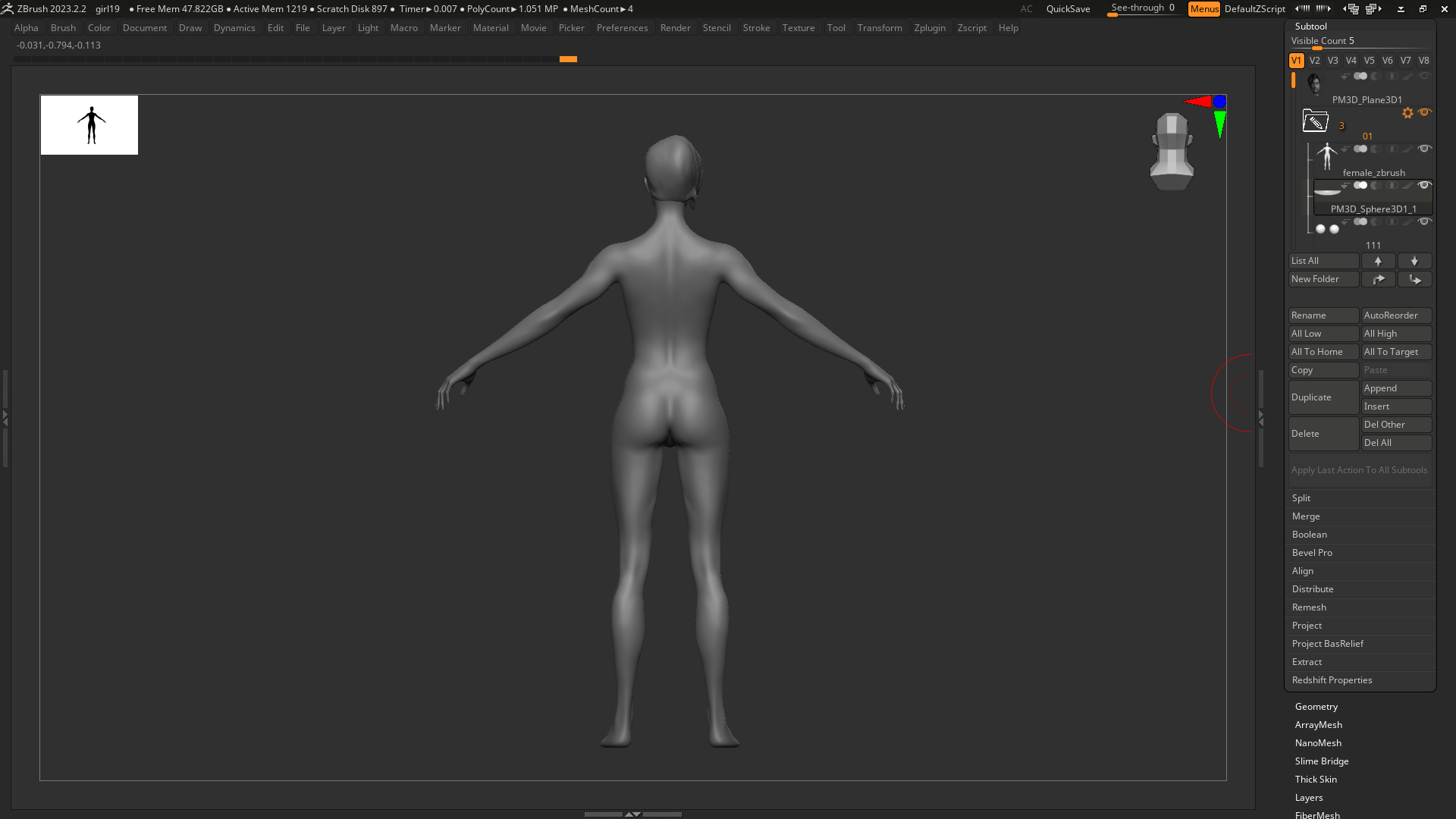Expand the Geometry subpalette
Viewport: 1456px width, 819px height.
tap(1316, 707)
